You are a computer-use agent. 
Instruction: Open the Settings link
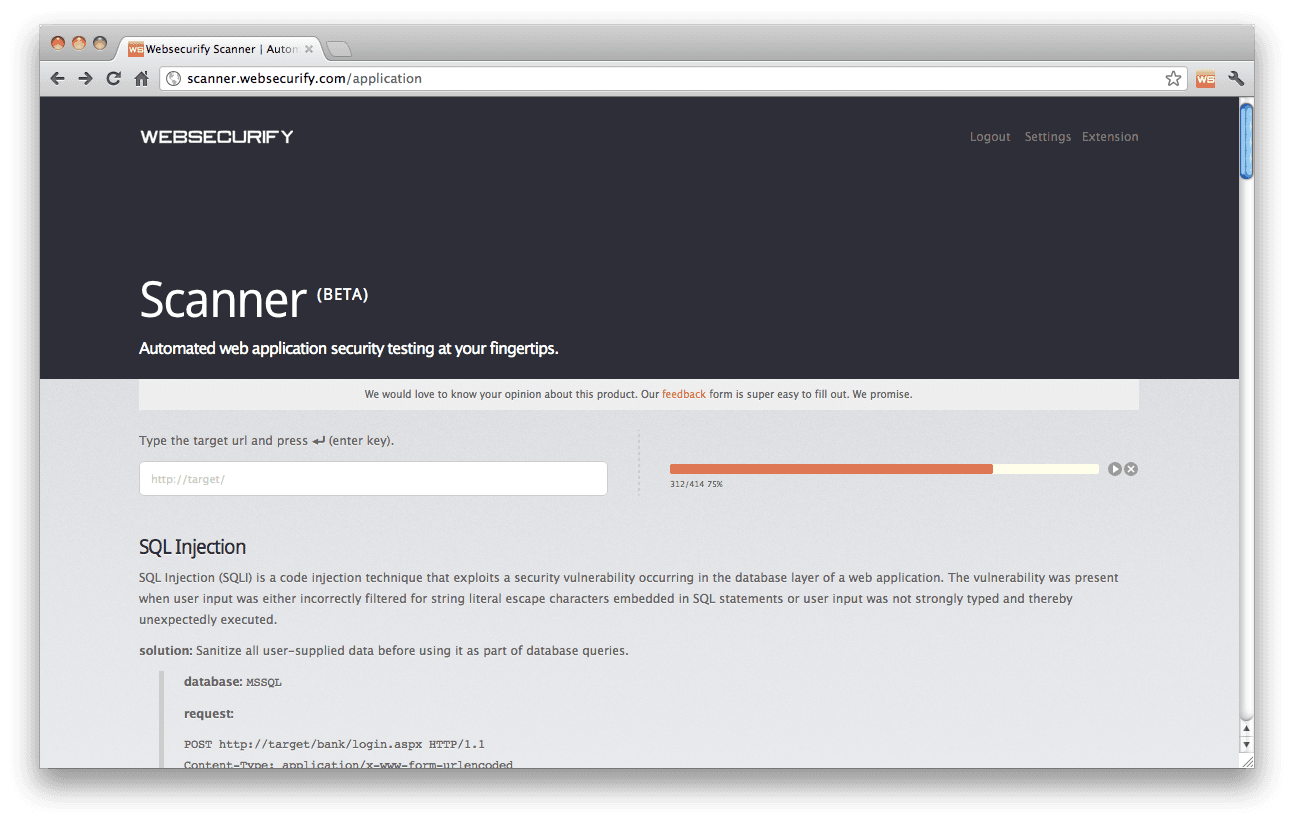click(1047, 137)
